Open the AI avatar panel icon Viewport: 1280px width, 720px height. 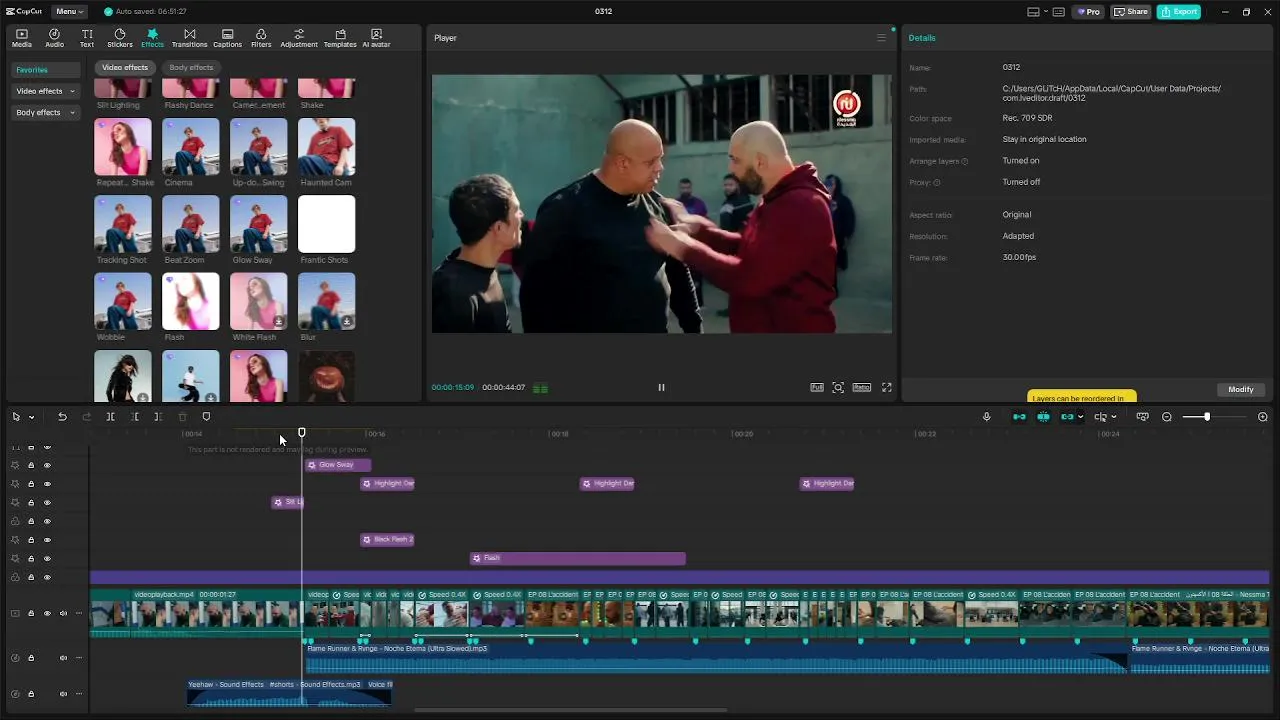(376, 38)
